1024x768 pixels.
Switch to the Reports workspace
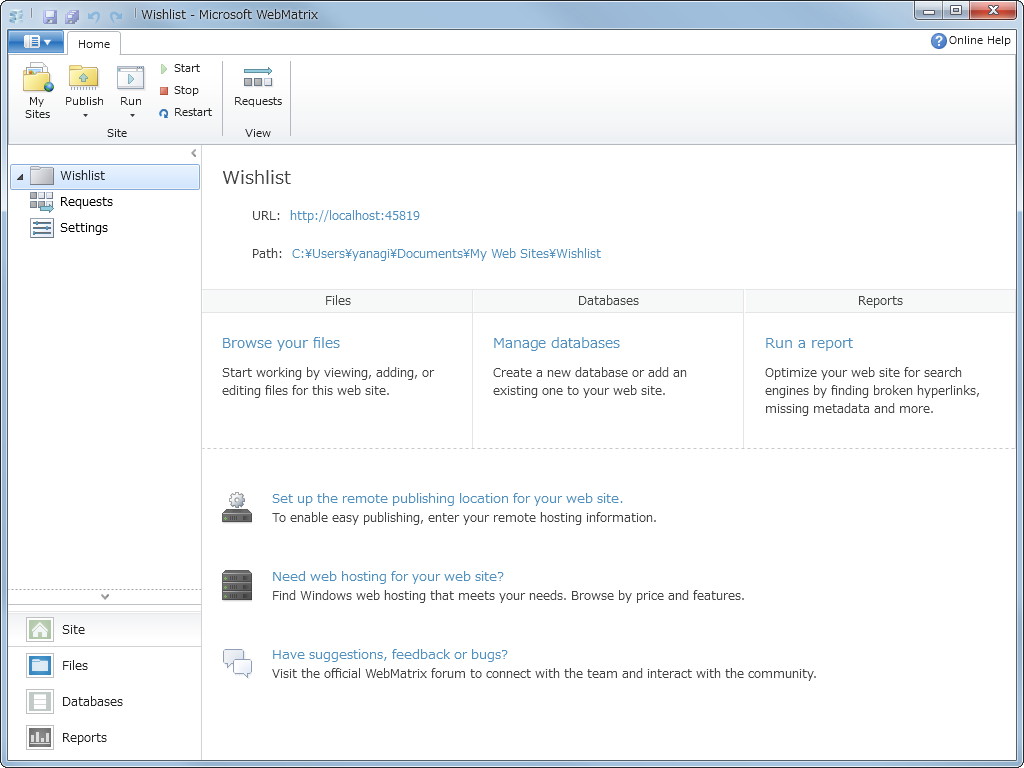click(84, 737)
